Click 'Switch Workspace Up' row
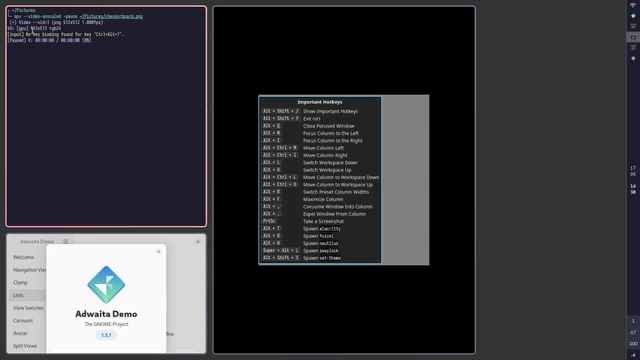The height and width of the screenshot is (360, 640). [320, 170]
